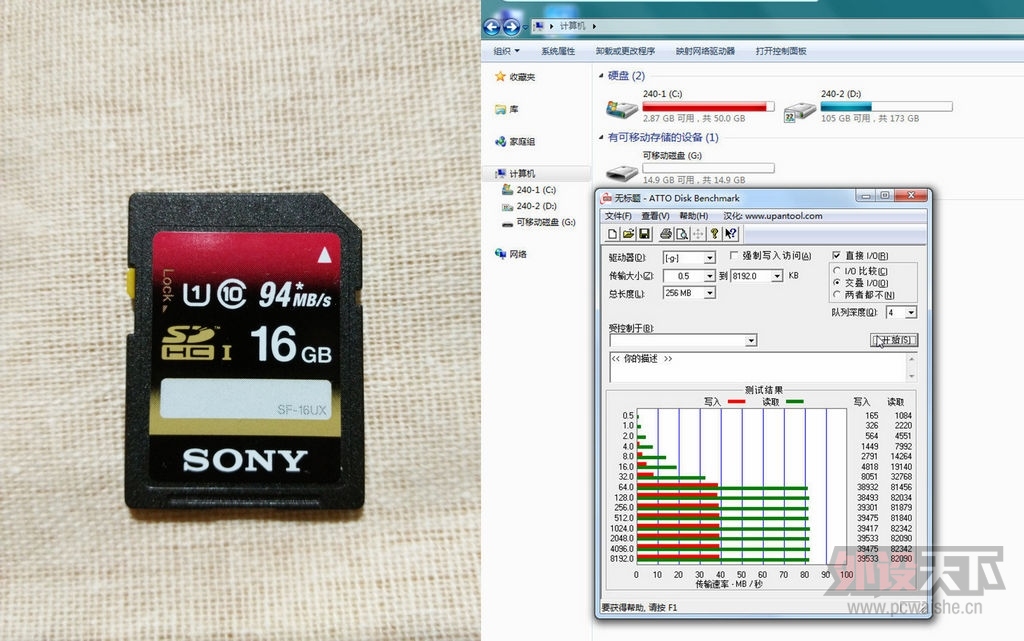Viewport: 1024px width, 641px height.
Task: Click 映射网络驱动器 in Explorer toolbar
Action: pos(705,51)
